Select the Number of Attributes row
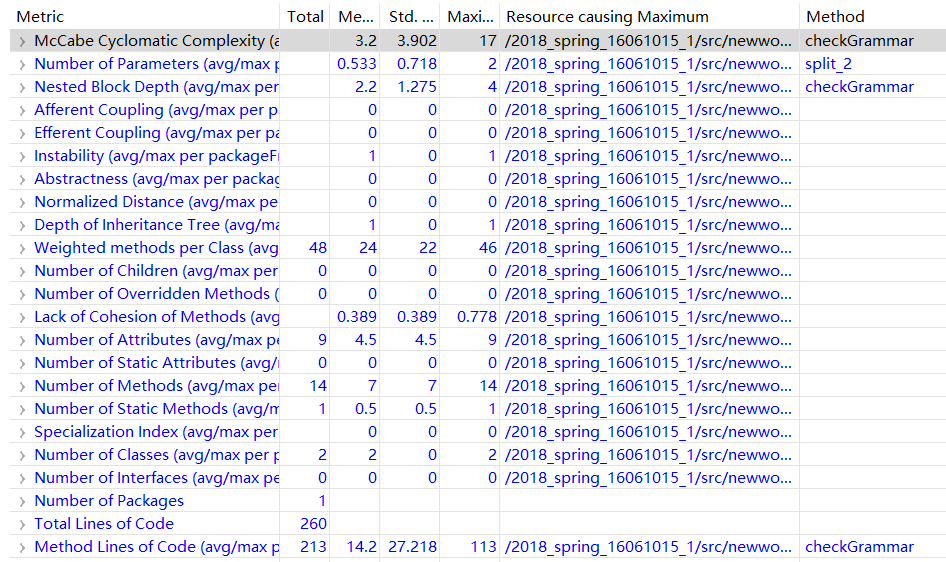Screen dimensions: 946x562 tap(155, 340)
